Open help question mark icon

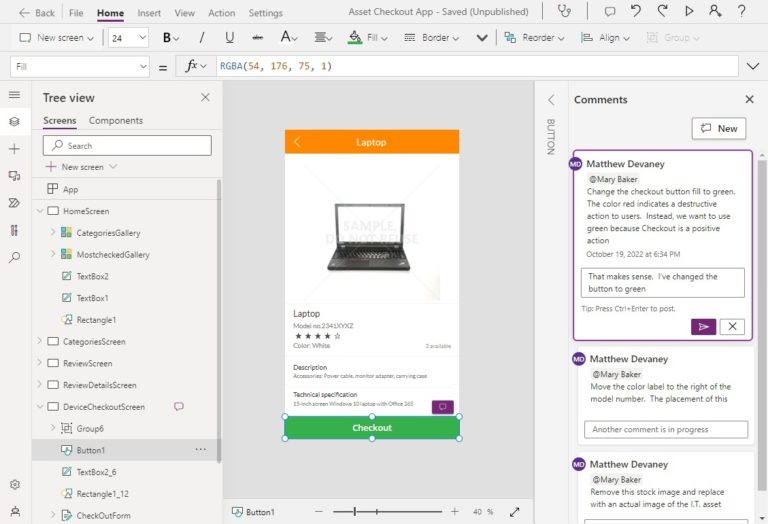click(742, 11)
